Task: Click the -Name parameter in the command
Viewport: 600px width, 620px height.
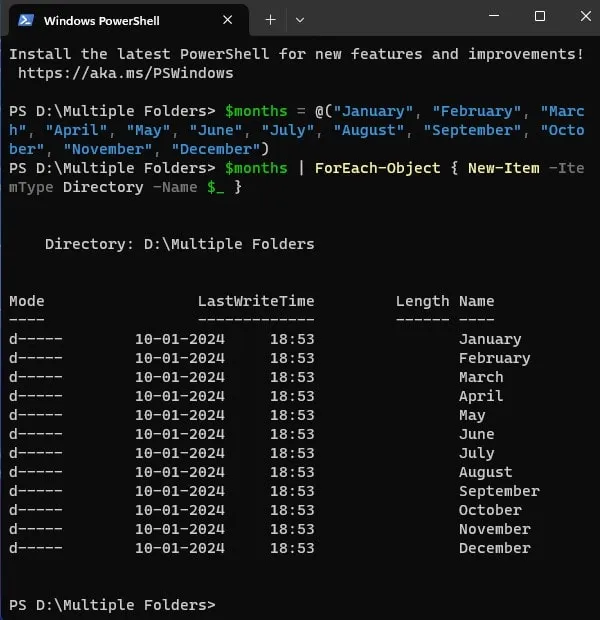Action: click(175, 187)
